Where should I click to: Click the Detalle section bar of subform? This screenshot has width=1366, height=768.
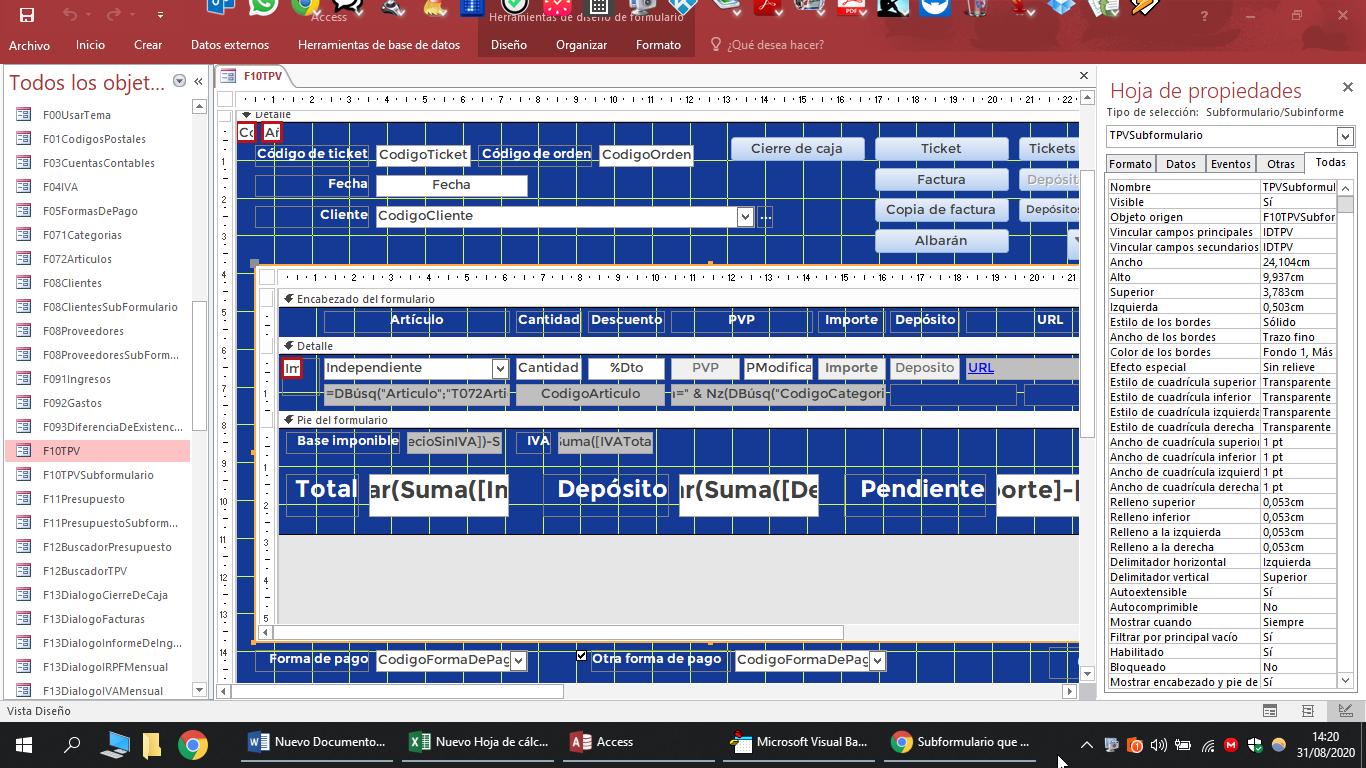click(678, 346)
